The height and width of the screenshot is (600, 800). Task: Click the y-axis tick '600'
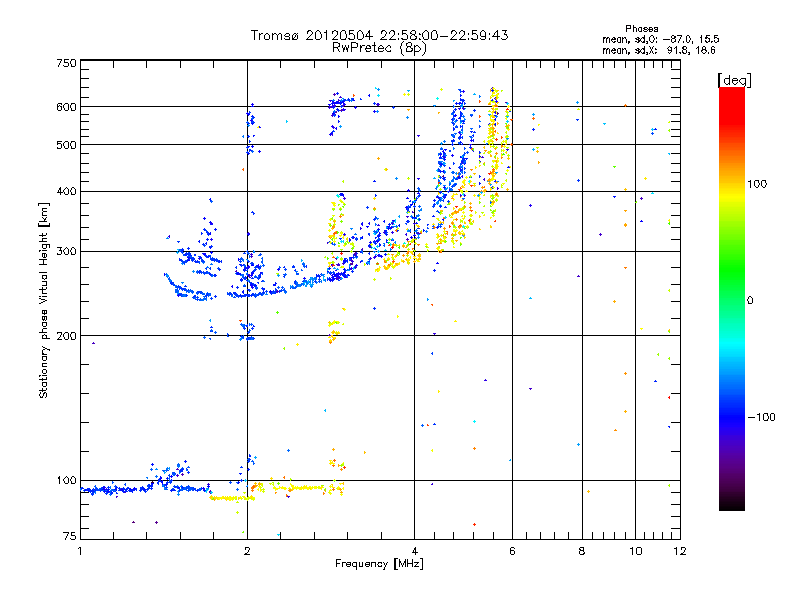click(x=66, y=107)
